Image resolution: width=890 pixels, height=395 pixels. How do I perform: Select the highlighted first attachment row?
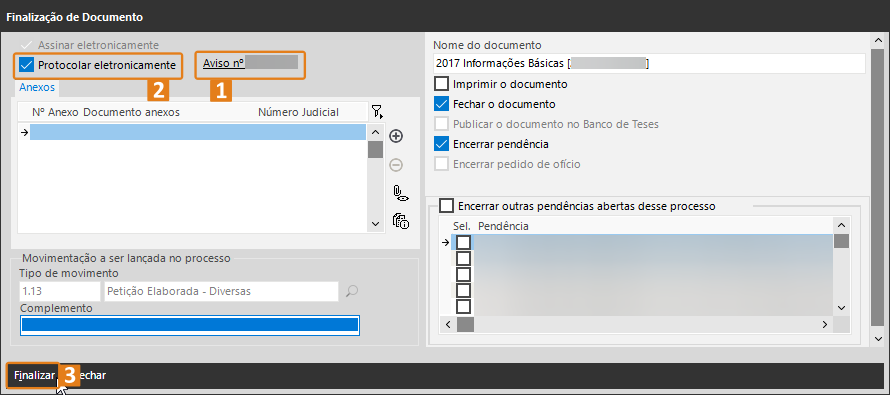(x=198, y=132)
